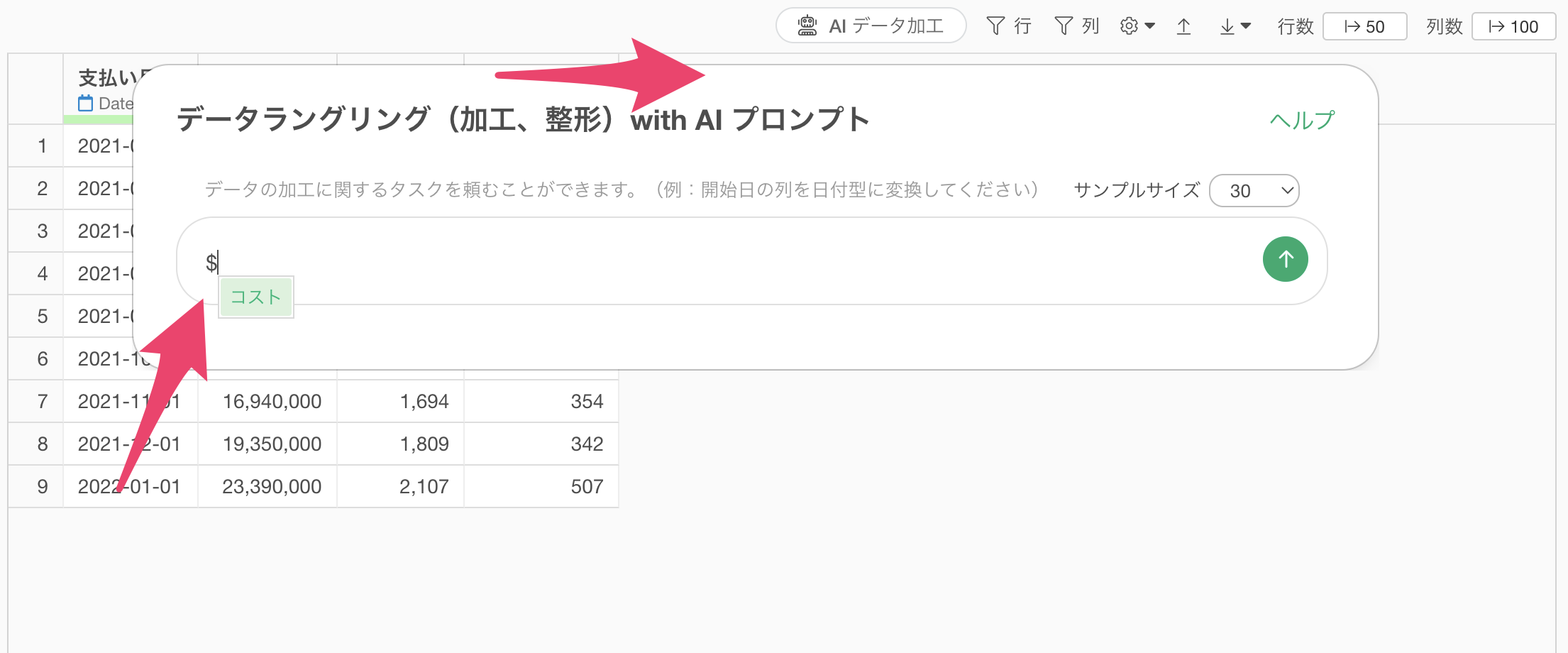
Task: Click the column count field showing 100
Action: pos(1513,26)
